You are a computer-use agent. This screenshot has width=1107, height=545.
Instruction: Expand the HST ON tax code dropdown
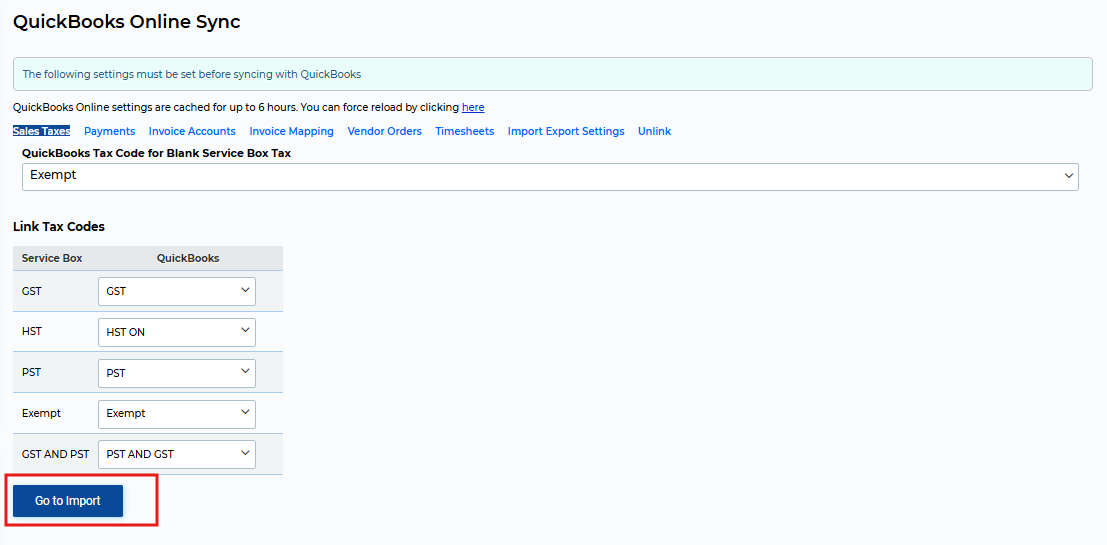click(176, 332)
